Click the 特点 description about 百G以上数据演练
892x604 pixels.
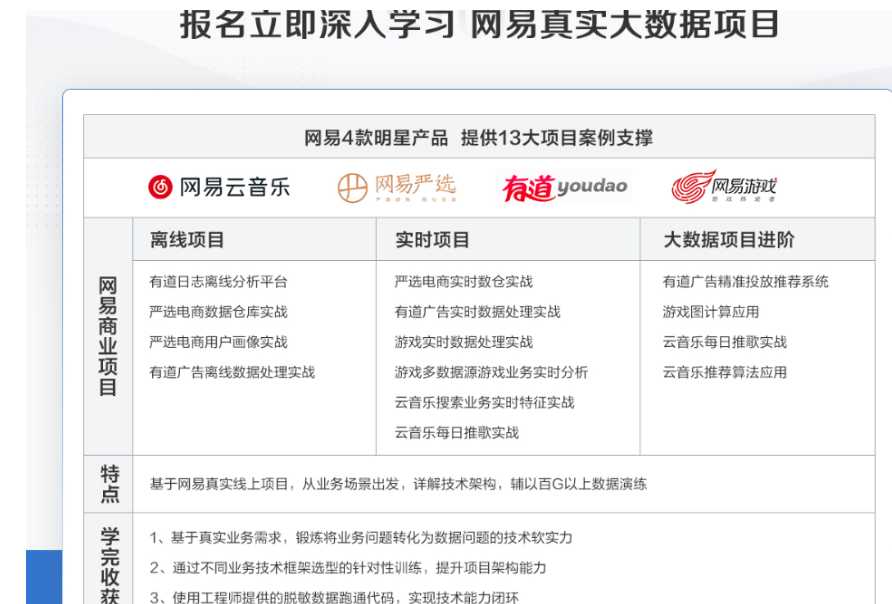398,484
